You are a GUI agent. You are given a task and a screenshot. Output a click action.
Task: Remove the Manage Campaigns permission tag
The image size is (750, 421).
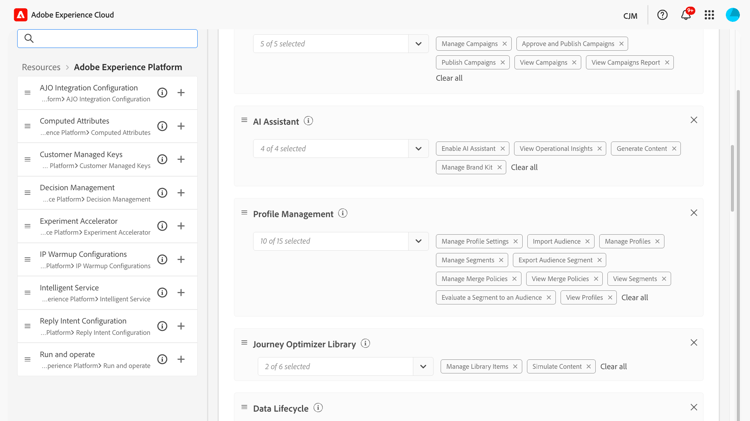pos(505,44)
